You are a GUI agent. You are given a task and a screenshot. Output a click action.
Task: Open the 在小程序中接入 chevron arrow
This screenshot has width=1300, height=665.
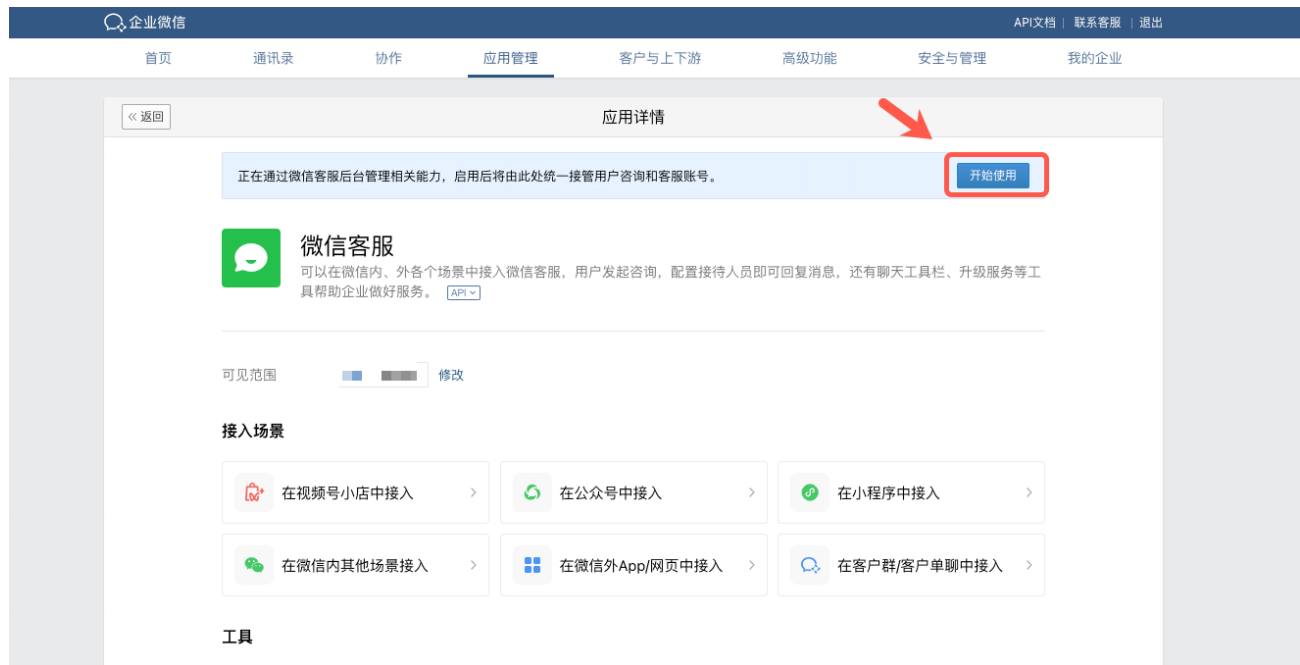tap(1029, 493)
